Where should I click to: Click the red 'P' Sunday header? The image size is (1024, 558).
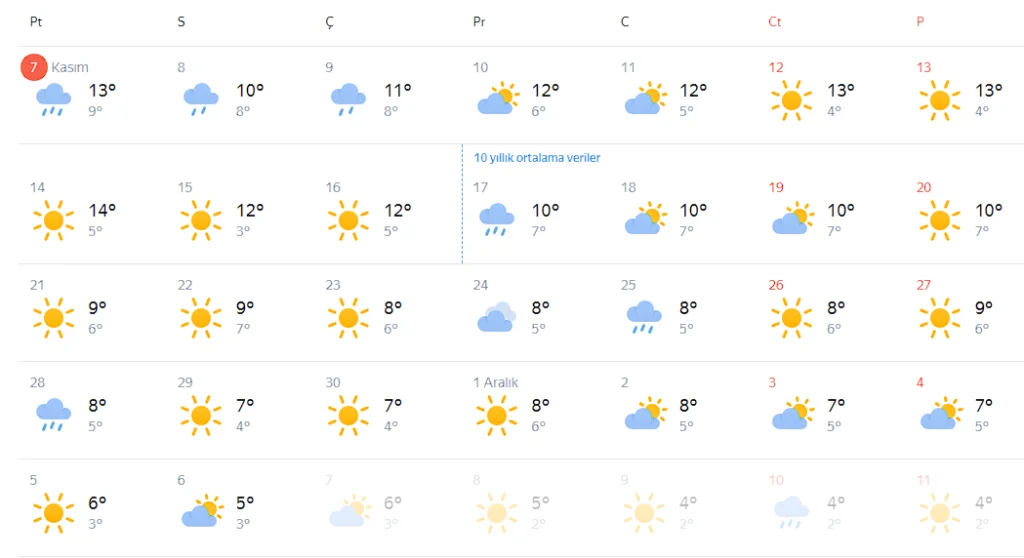(920, 22)
